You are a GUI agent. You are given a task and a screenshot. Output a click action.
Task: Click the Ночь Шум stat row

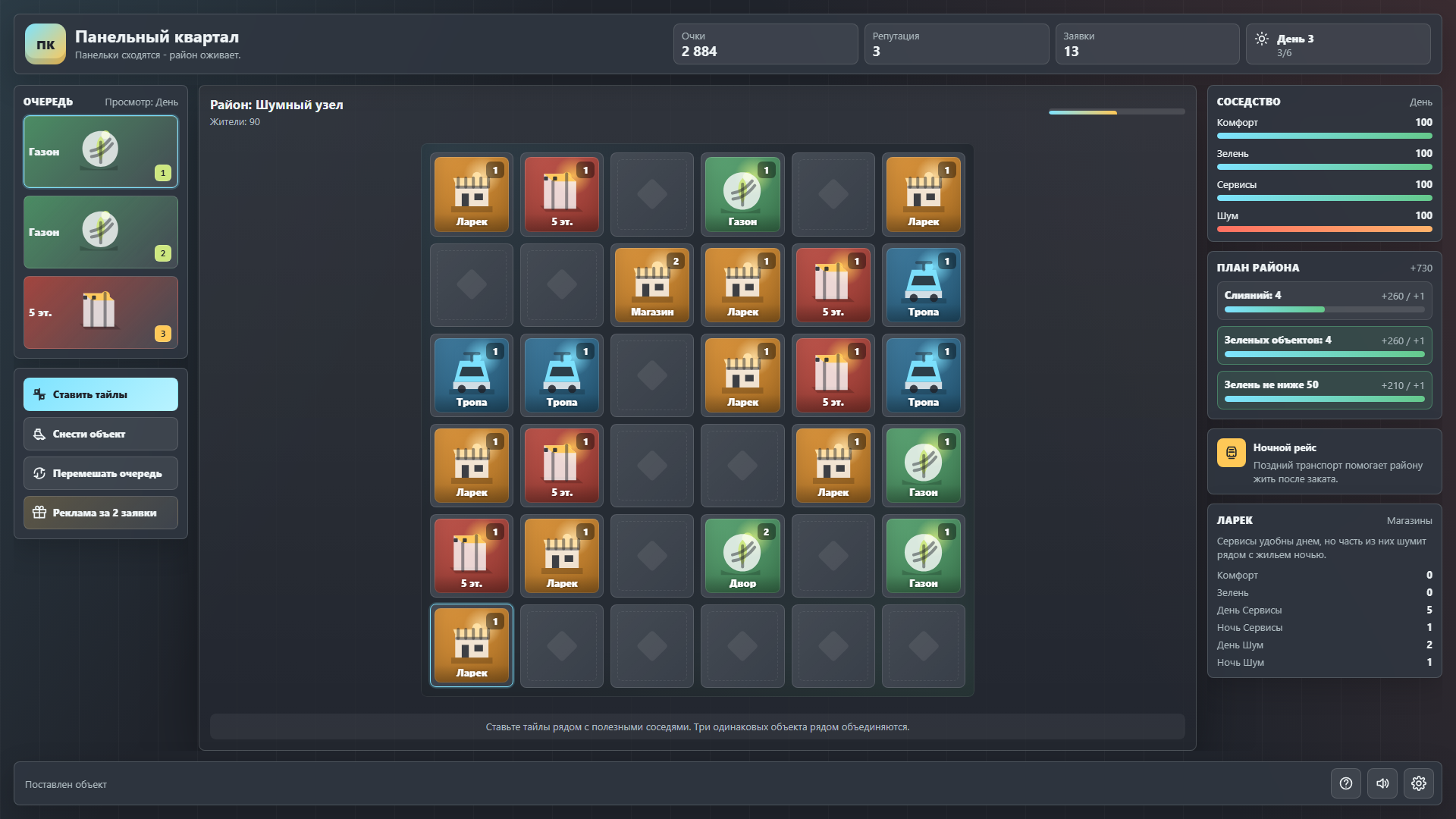point(1324,663)
